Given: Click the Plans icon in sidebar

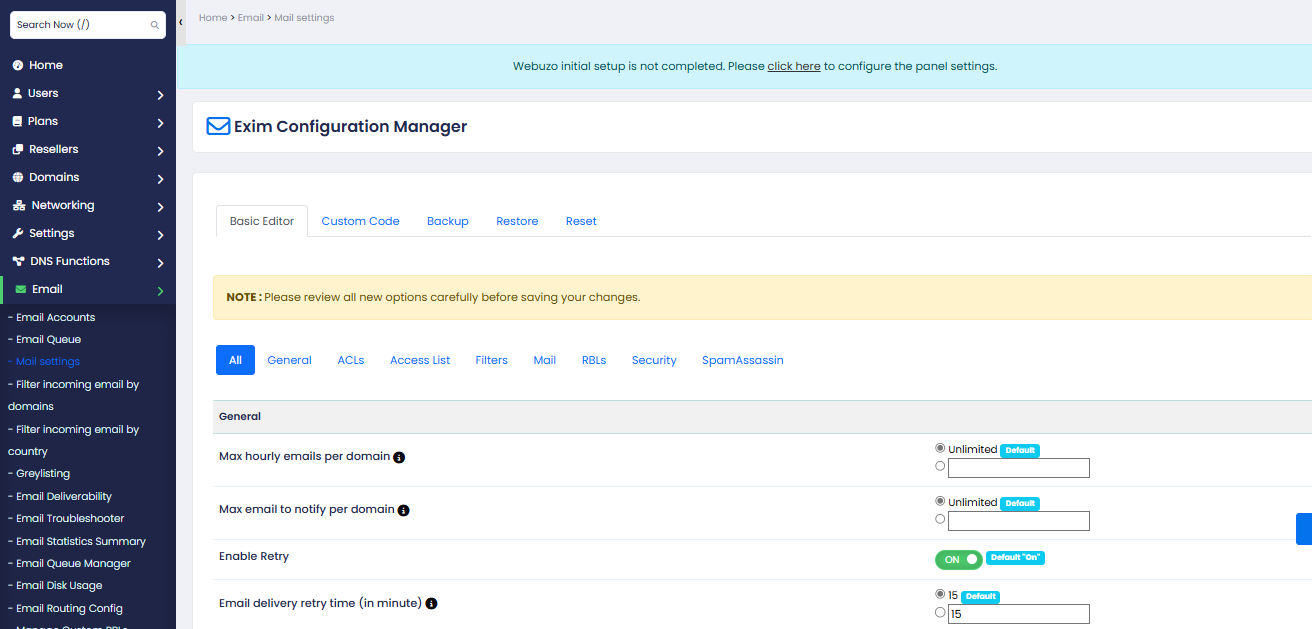Looking at the screenshot, I should [x=18, y=121].
